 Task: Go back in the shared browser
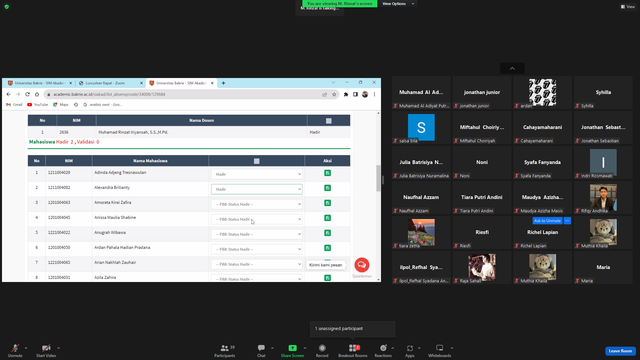9,94
